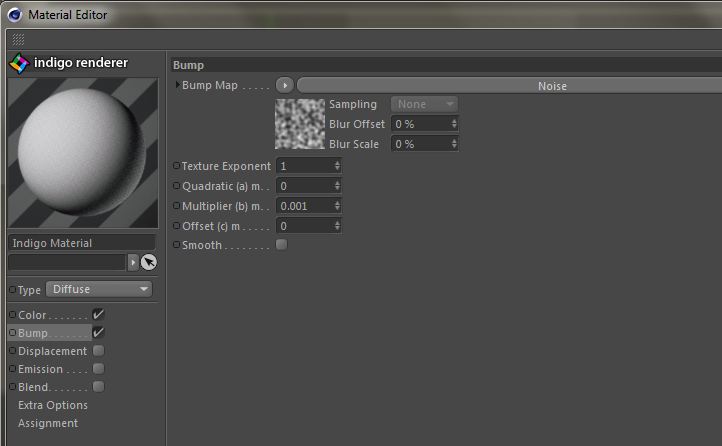Click the small arrow button beside layer field
This screenshot has height=446, width=722.
point(133,262)
